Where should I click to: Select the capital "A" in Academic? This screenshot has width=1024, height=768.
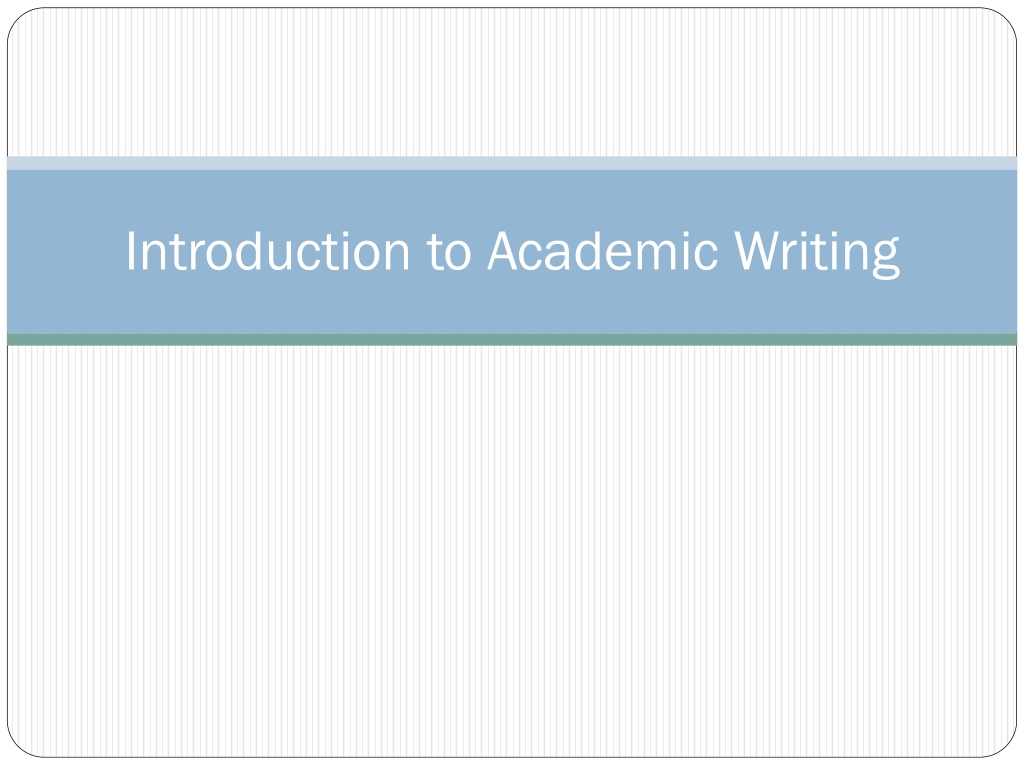(504, 251)
